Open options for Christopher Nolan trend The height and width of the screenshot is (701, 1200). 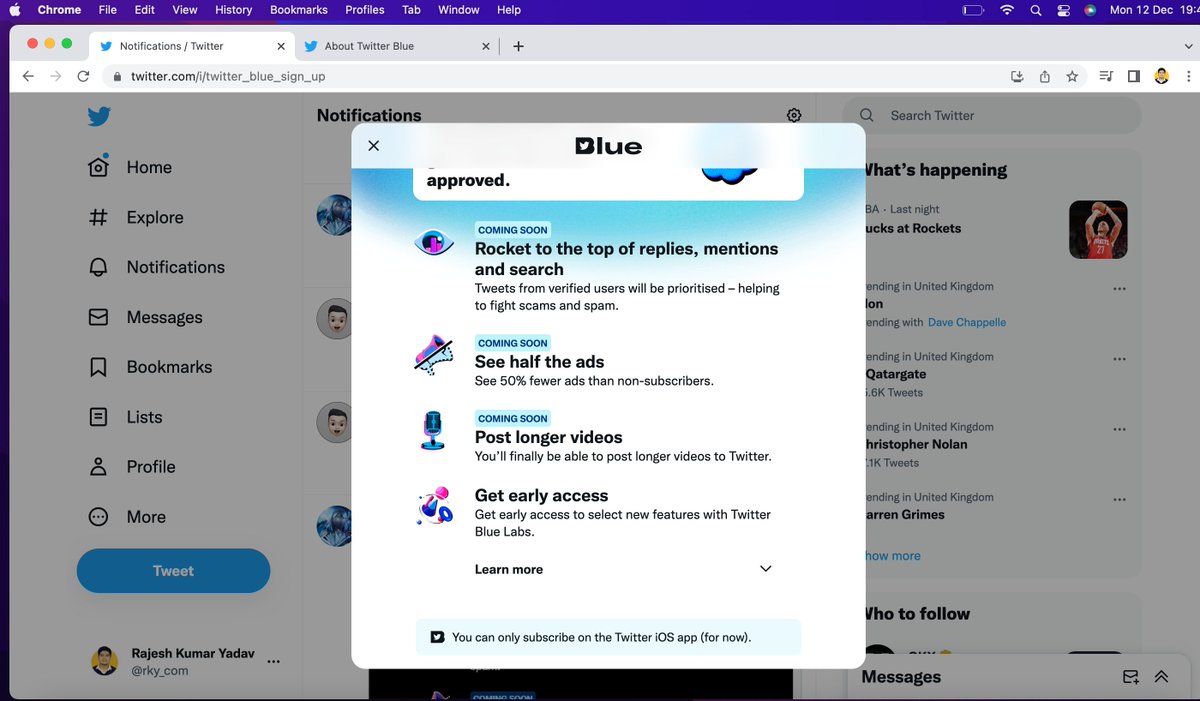[1119, 429]
